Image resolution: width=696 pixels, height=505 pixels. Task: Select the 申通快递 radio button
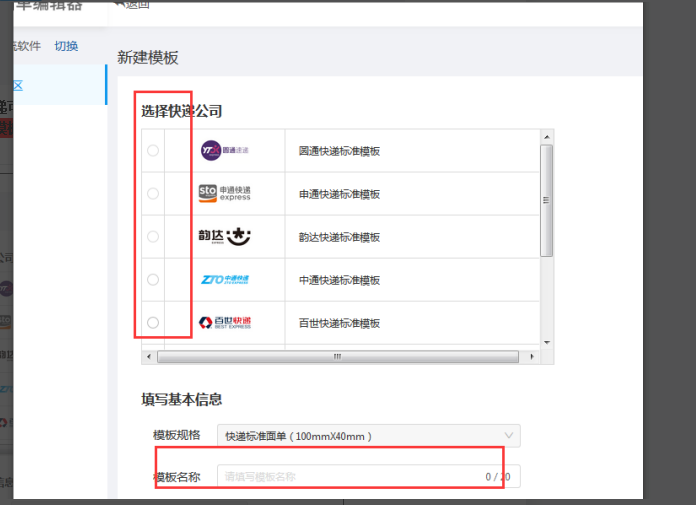(153, 193)
